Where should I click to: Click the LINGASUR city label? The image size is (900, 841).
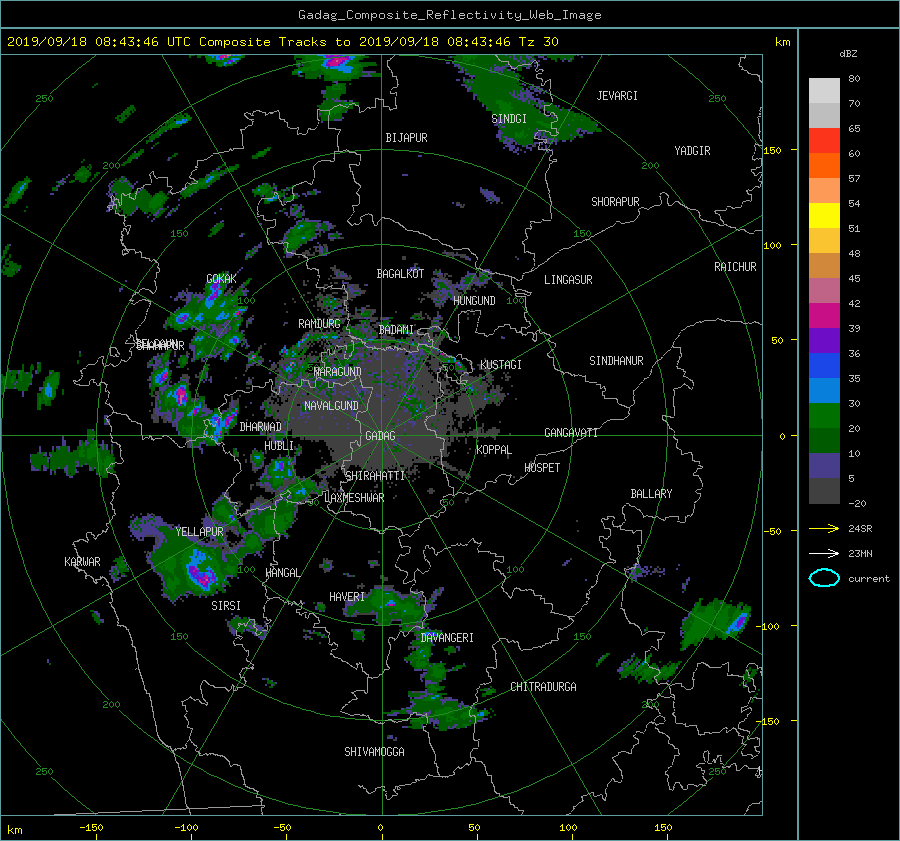(568, 280)
